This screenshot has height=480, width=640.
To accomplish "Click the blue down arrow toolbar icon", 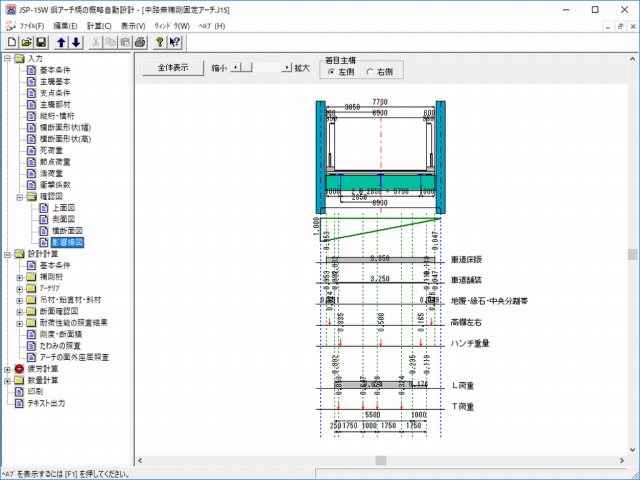I will (x=75, y=42).
